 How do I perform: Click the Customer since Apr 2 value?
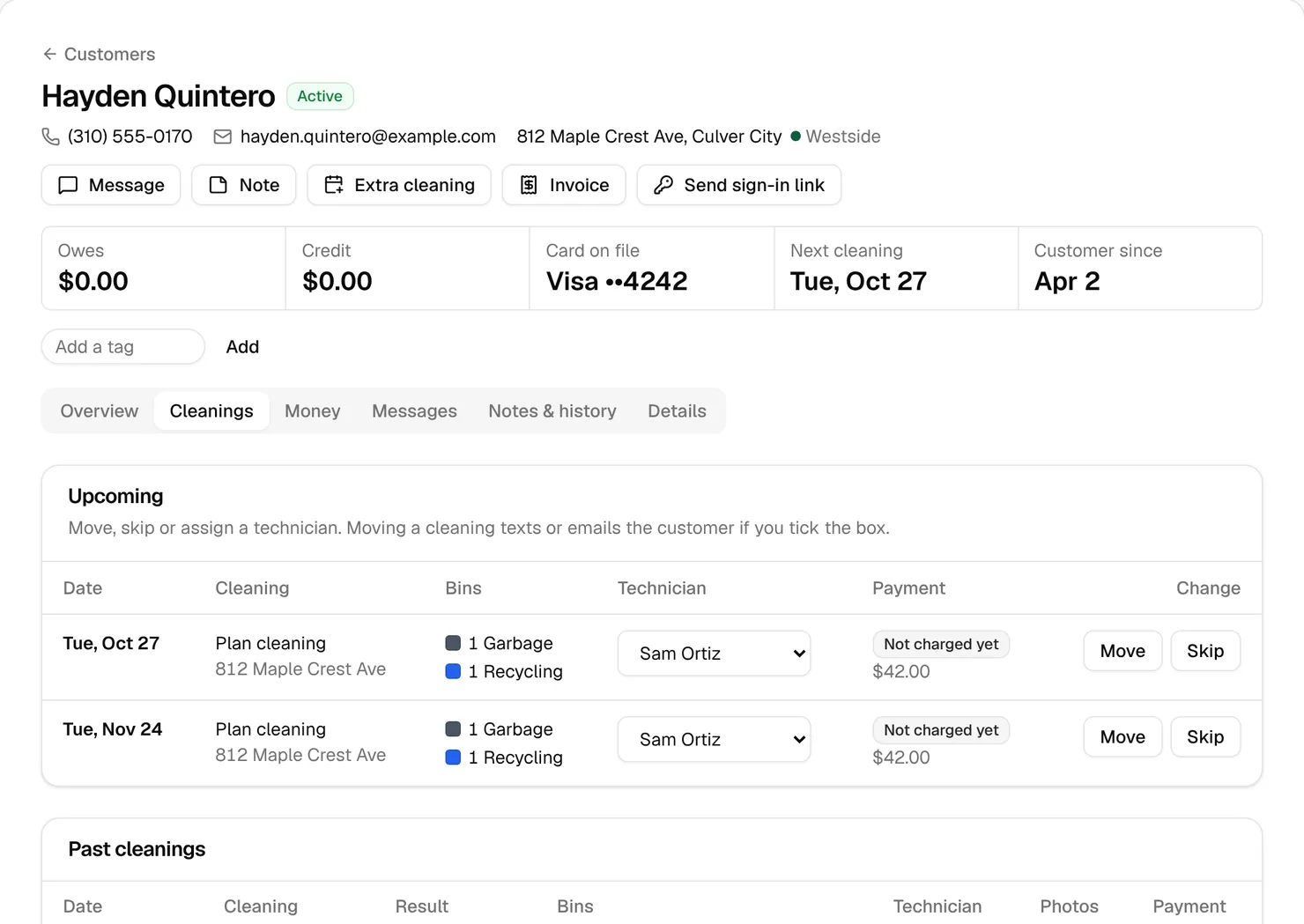tap(1067, 281)
